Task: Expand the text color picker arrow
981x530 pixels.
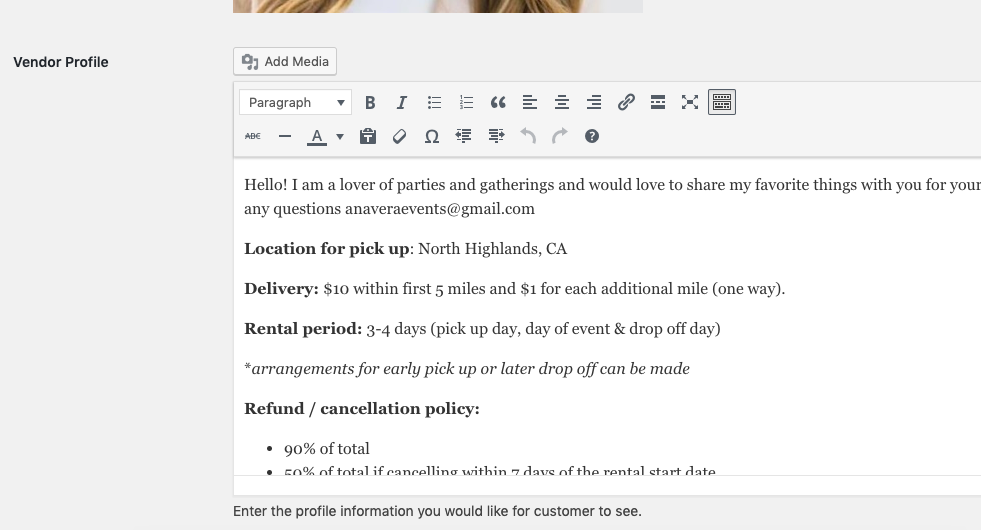Action: click(x=340, y=136)
